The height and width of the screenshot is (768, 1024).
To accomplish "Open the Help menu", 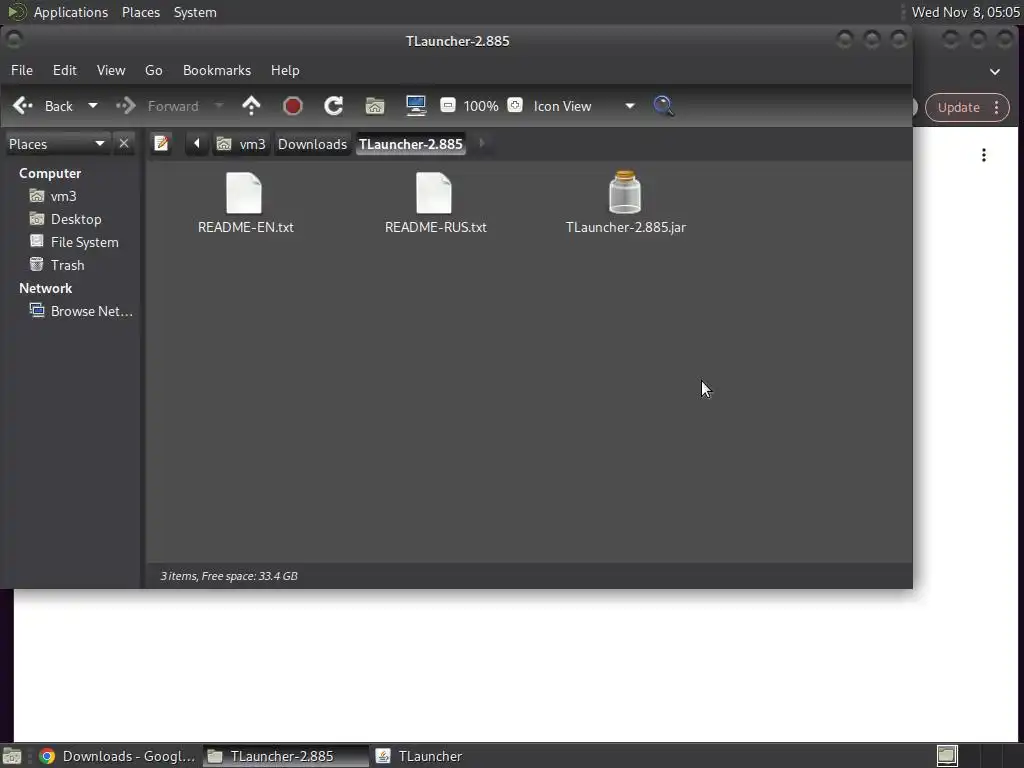I will 285,70.
